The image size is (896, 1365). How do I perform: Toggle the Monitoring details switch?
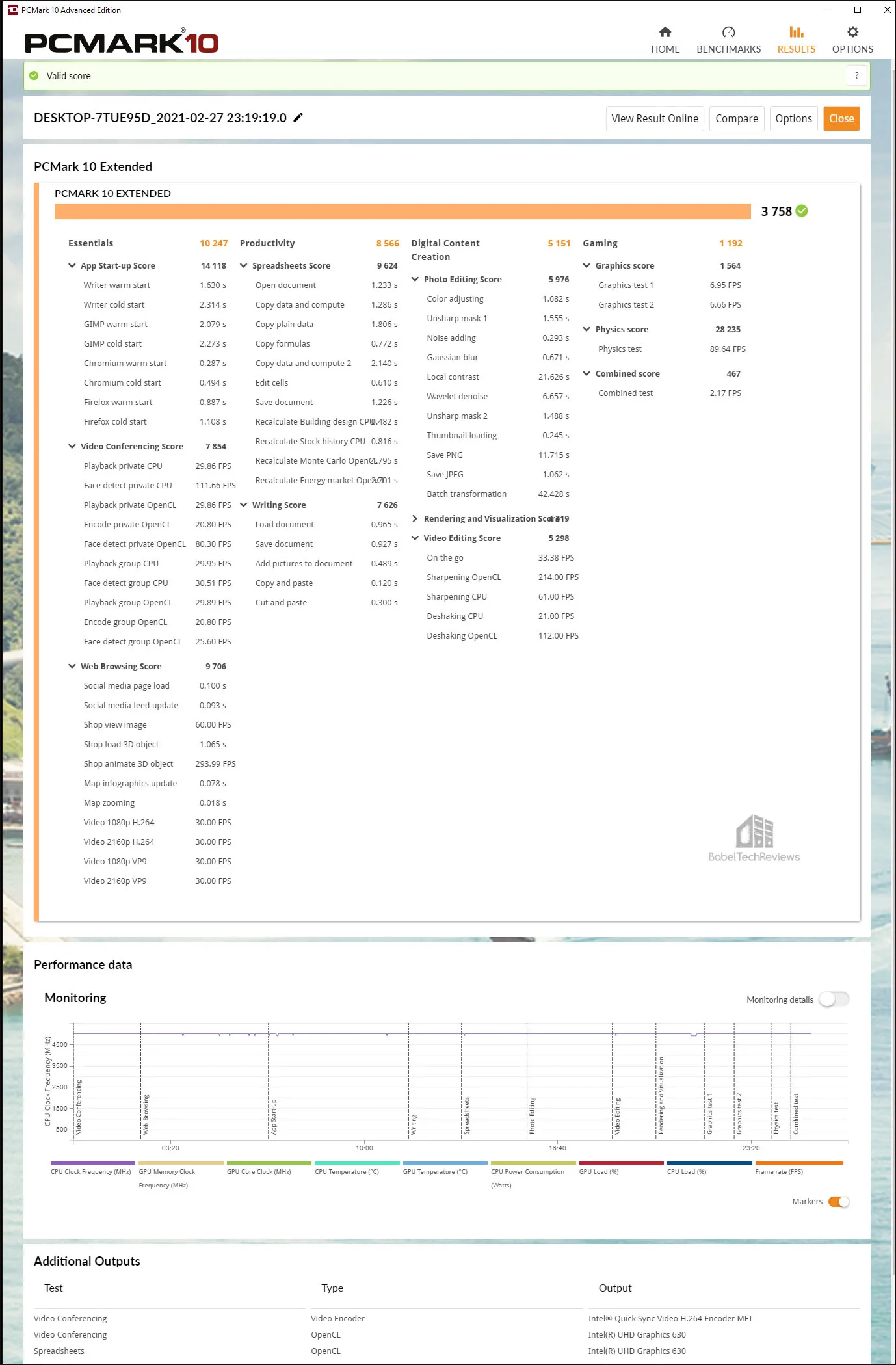tap(834, 999)
